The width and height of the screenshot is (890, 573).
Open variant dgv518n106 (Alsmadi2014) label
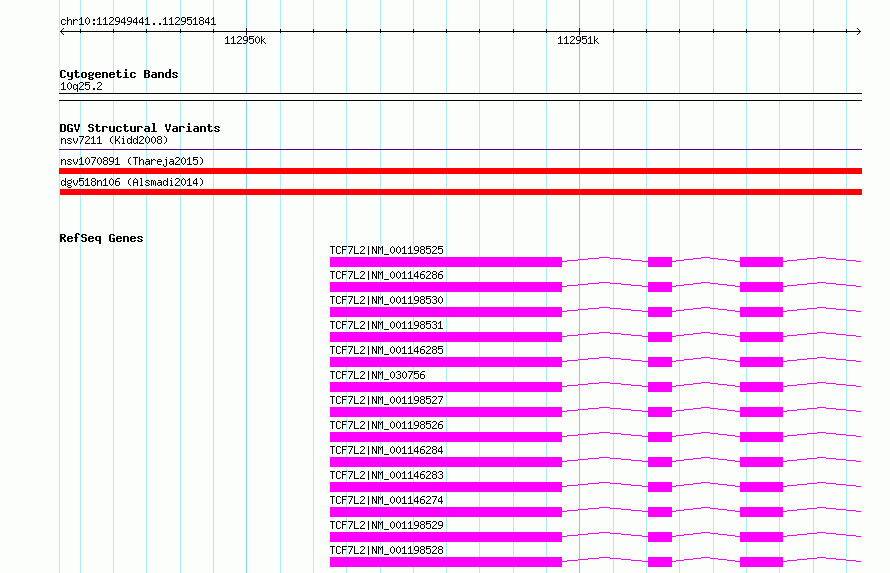[x=132, y=182]
